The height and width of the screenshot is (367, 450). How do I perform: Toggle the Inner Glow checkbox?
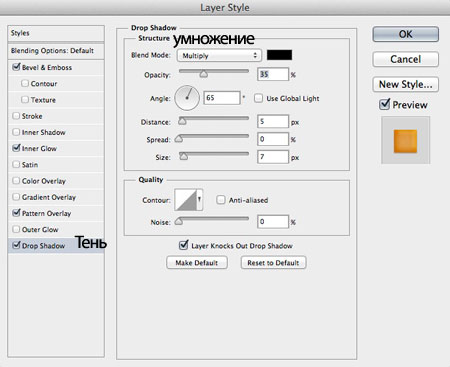(16, 148)
